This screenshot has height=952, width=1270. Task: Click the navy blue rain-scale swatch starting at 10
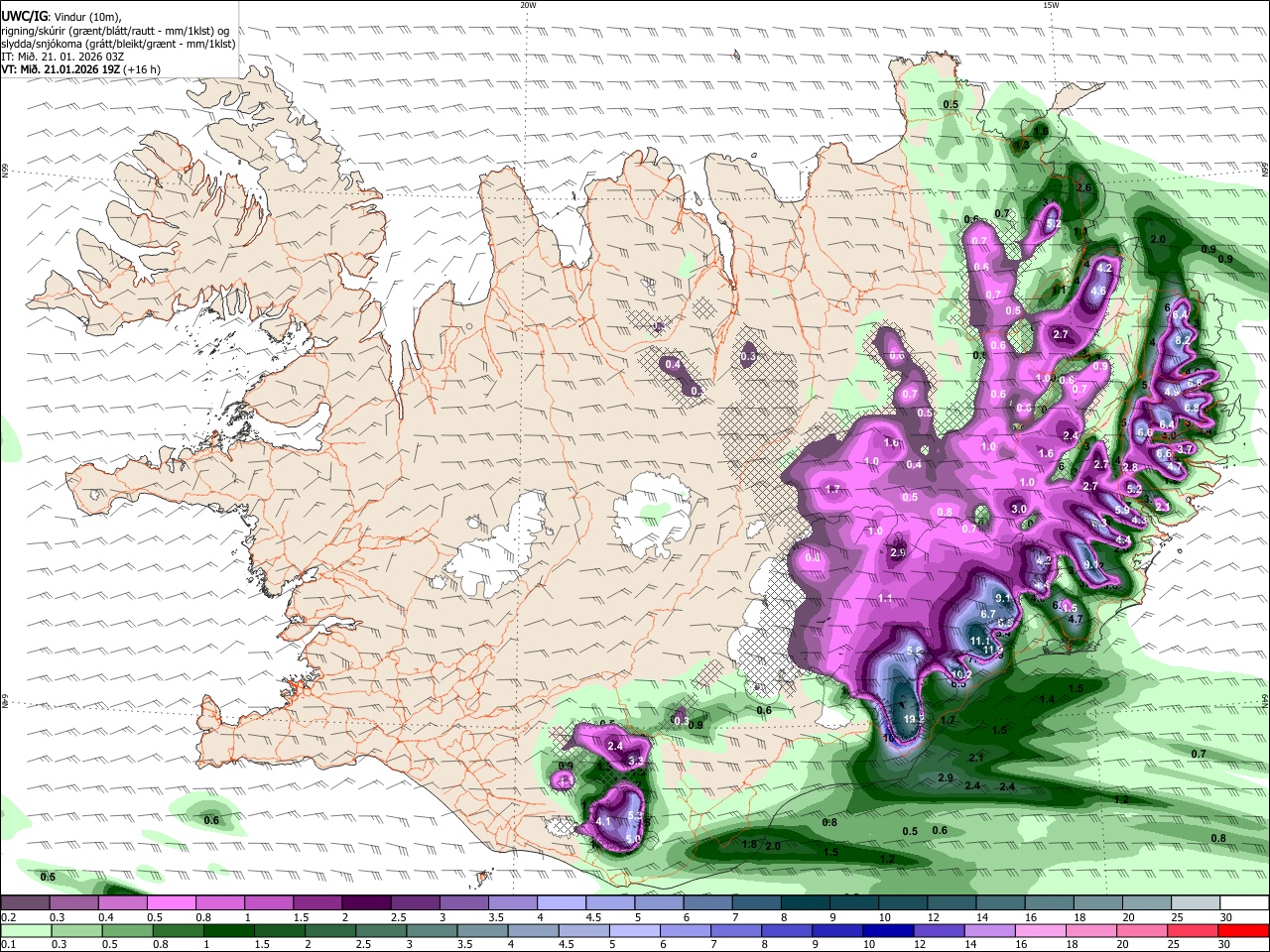(x=888, y=930)
